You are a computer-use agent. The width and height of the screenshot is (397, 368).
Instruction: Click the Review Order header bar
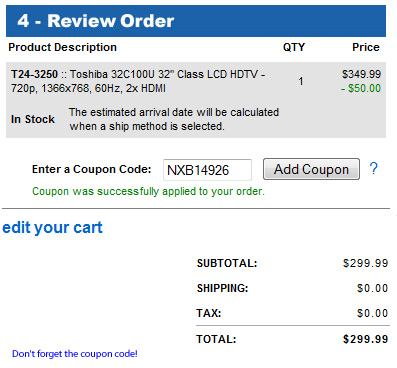tap(196, 21)
